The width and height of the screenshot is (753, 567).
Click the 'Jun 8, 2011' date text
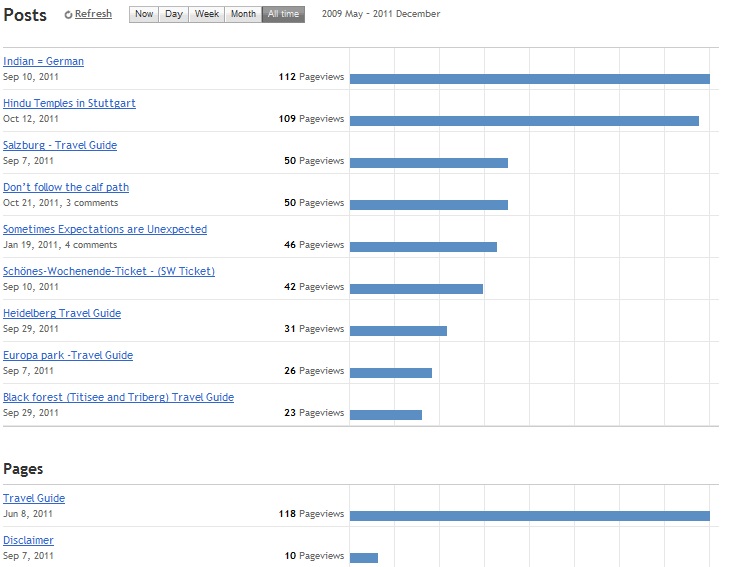28,514
